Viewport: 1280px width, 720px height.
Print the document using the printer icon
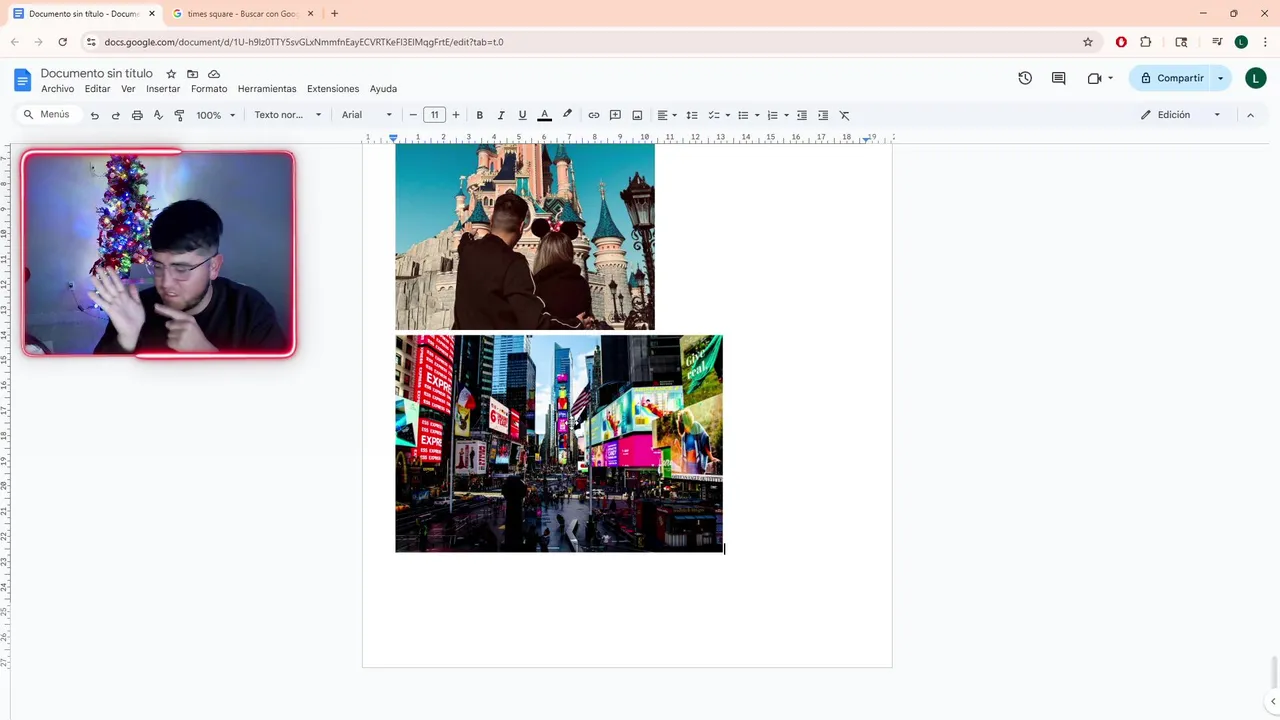tap(137, 115)
